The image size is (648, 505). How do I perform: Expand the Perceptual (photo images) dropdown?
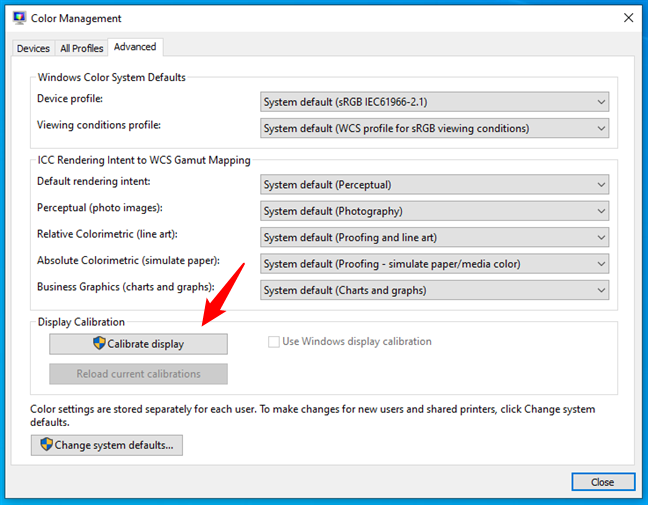434,211
